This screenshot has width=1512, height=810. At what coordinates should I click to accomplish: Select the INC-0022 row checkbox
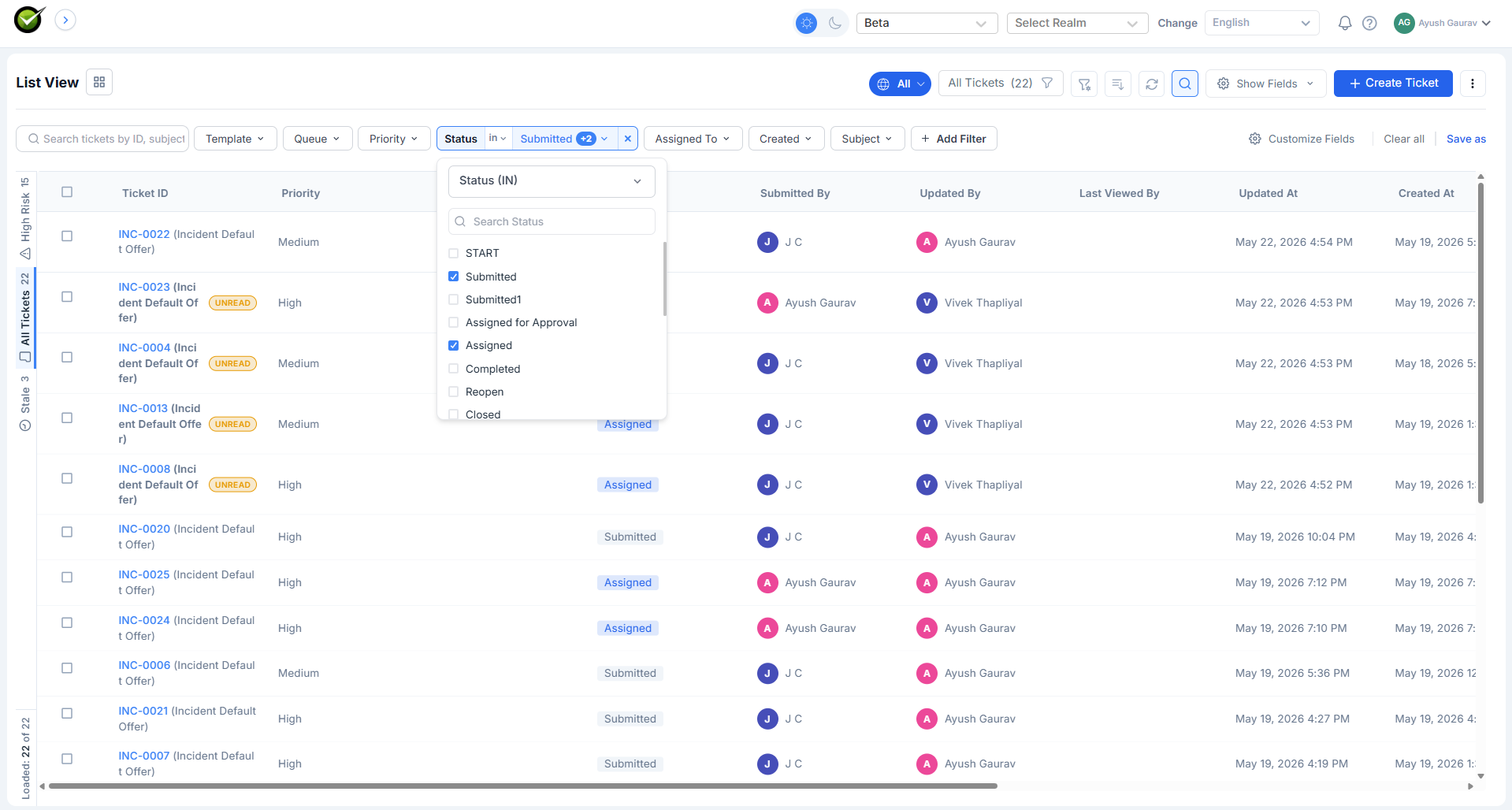(67, 236)
